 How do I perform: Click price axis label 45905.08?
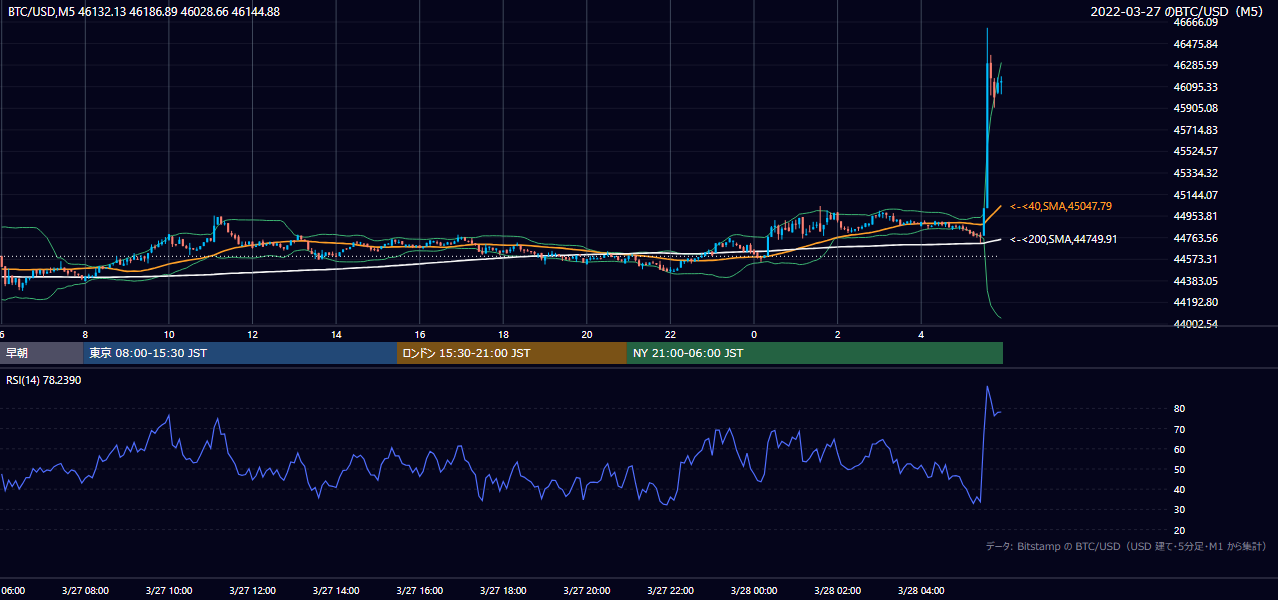click(x=1196, y=108)
